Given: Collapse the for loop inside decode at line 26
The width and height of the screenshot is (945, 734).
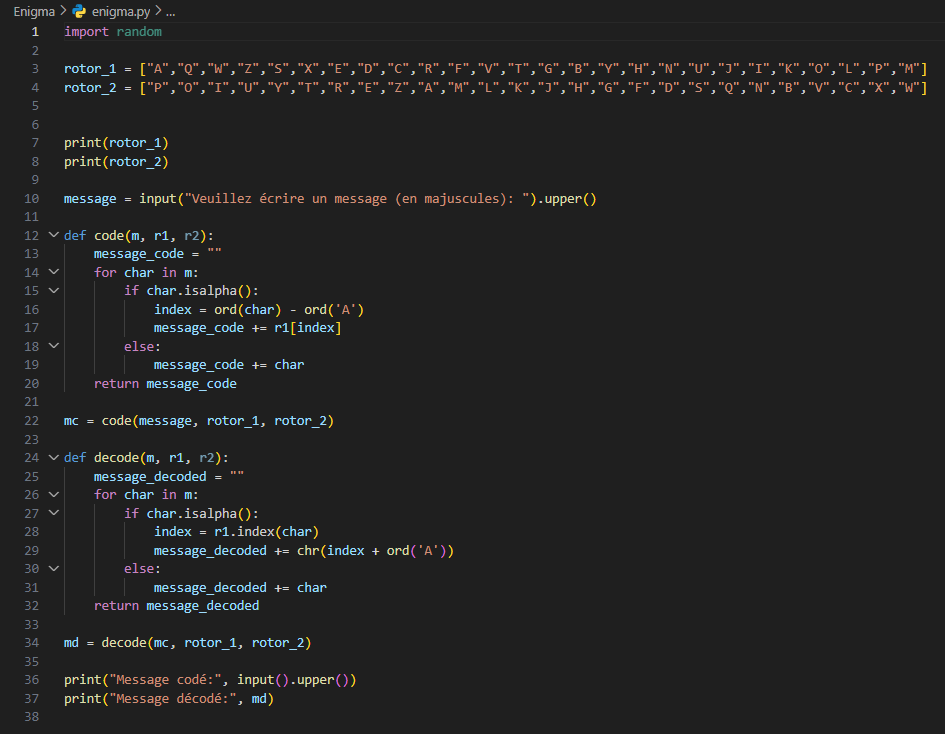Looking at the screenshot, I should pos(53,494).
